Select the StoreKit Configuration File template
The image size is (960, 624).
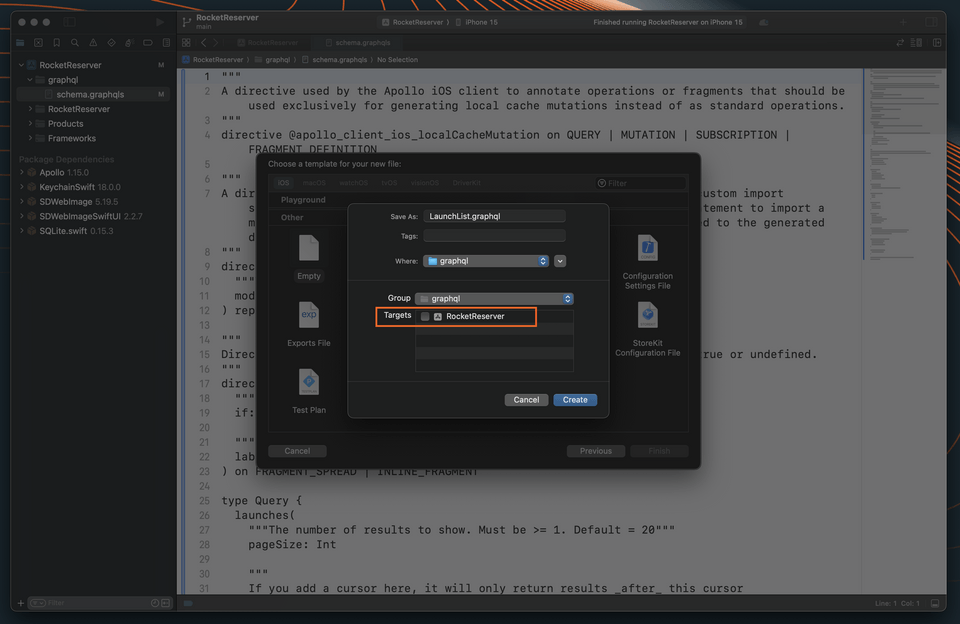tap(647, 329)
